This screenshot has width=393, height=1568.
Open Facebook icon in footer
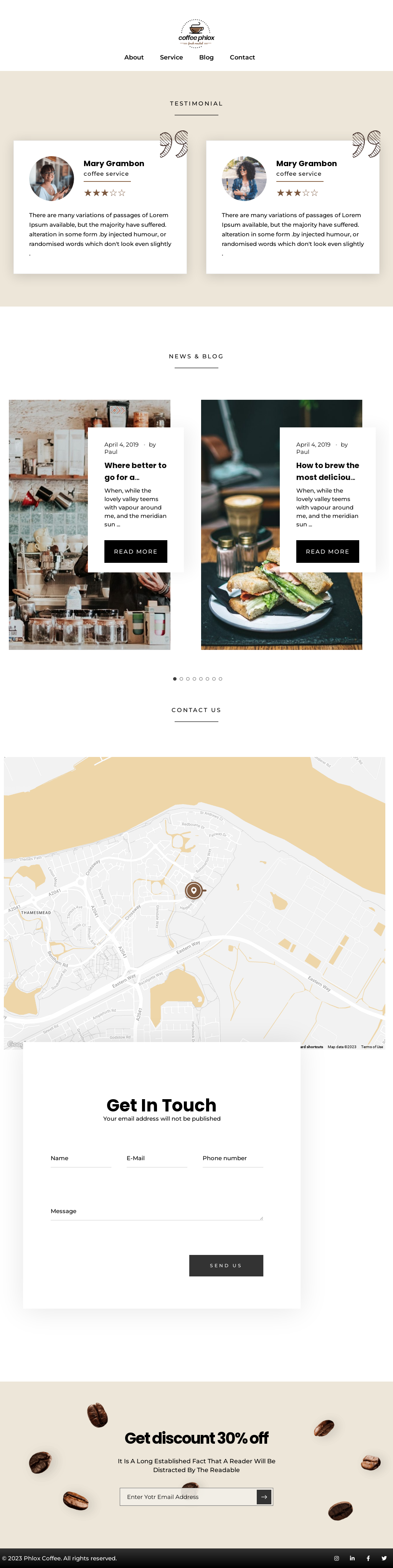(x=368, y=1558)
